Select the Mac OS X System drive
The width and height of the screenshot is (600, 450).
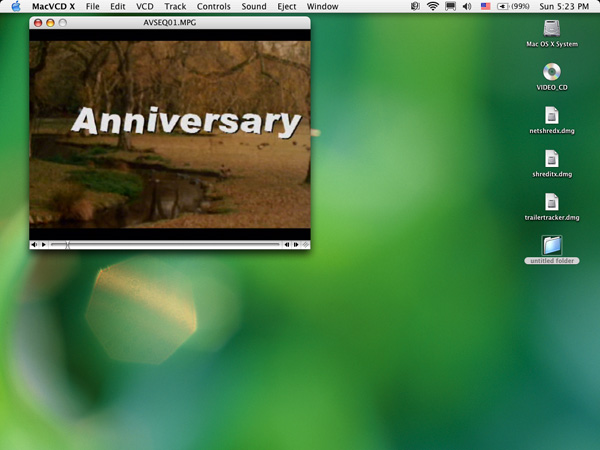pyautogui.click(x=551, y=29)
